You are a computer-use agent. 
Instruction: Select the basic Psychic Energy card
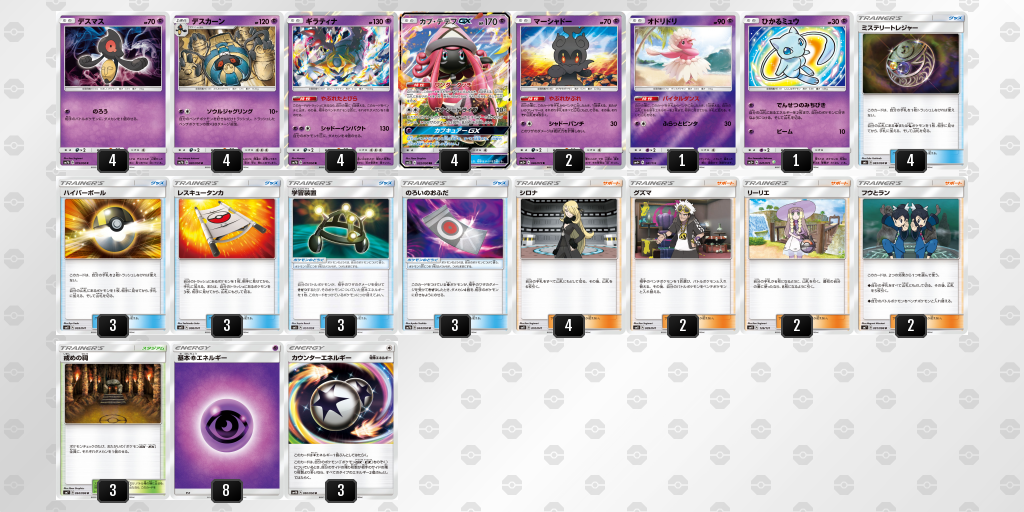pyautogui.click(x=226, y=422)
